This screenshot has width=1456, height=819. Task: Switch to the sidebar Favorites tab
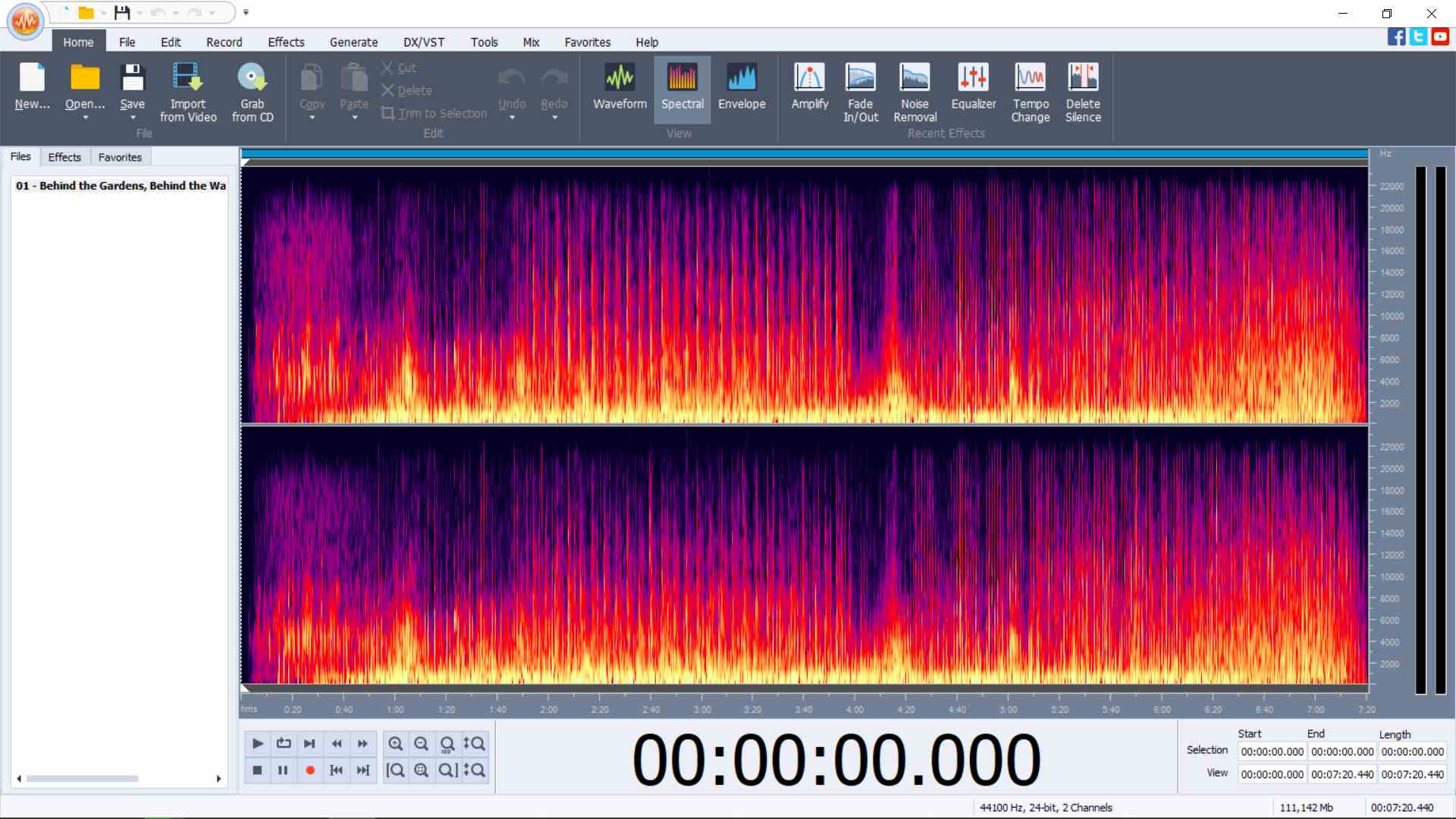coord(120,157)
